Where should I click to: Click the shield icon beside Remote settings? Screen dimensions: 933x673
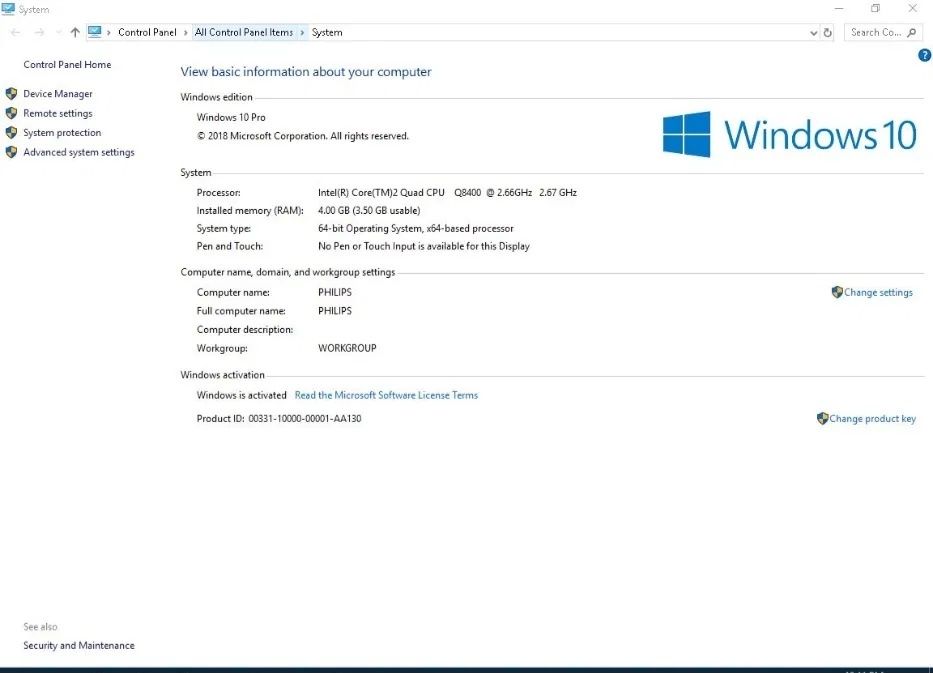coord(11,113)
